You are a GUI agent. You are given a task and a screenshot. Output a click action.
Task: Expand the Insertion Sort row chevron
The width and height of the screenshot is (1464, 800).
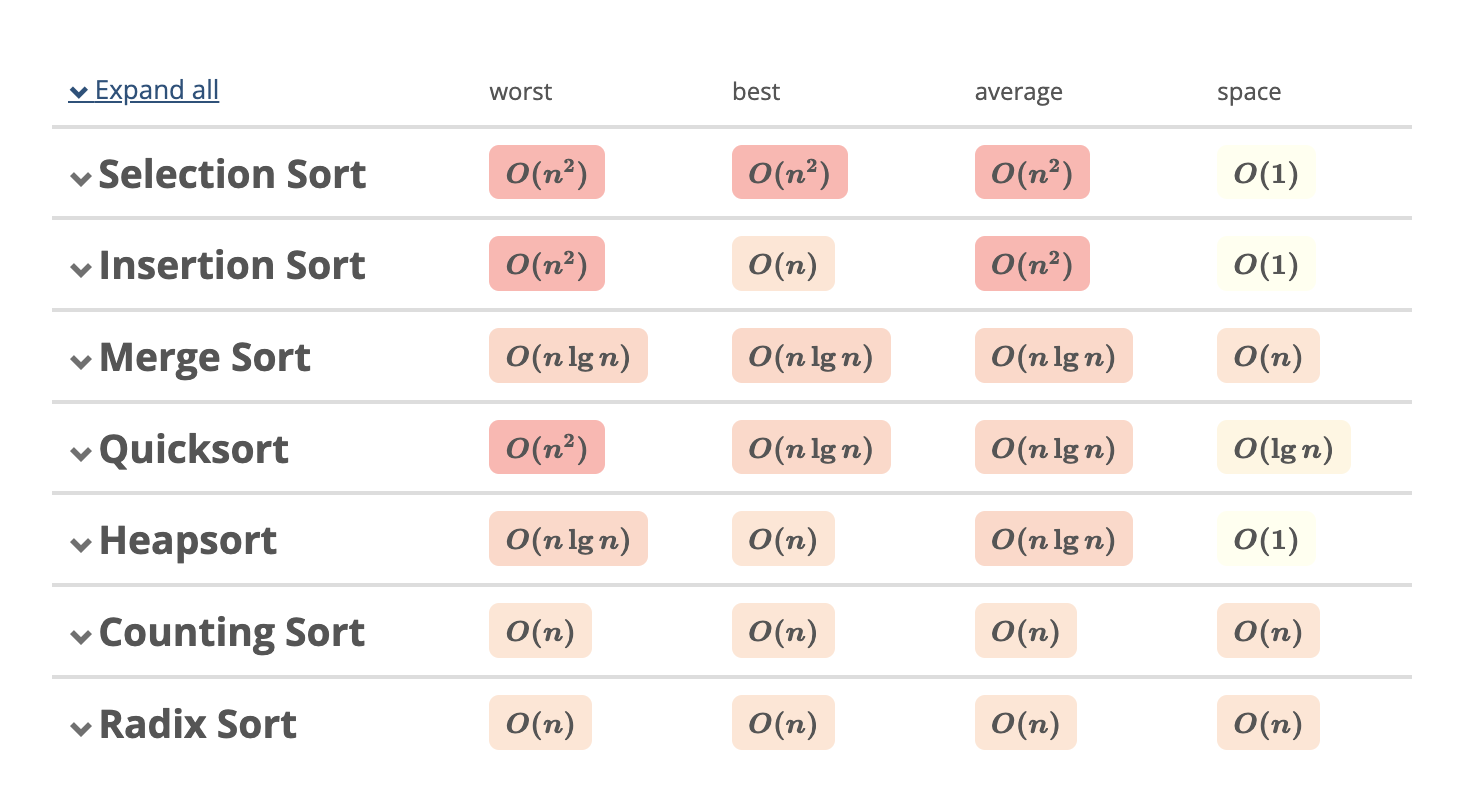(x=81, y=270)
